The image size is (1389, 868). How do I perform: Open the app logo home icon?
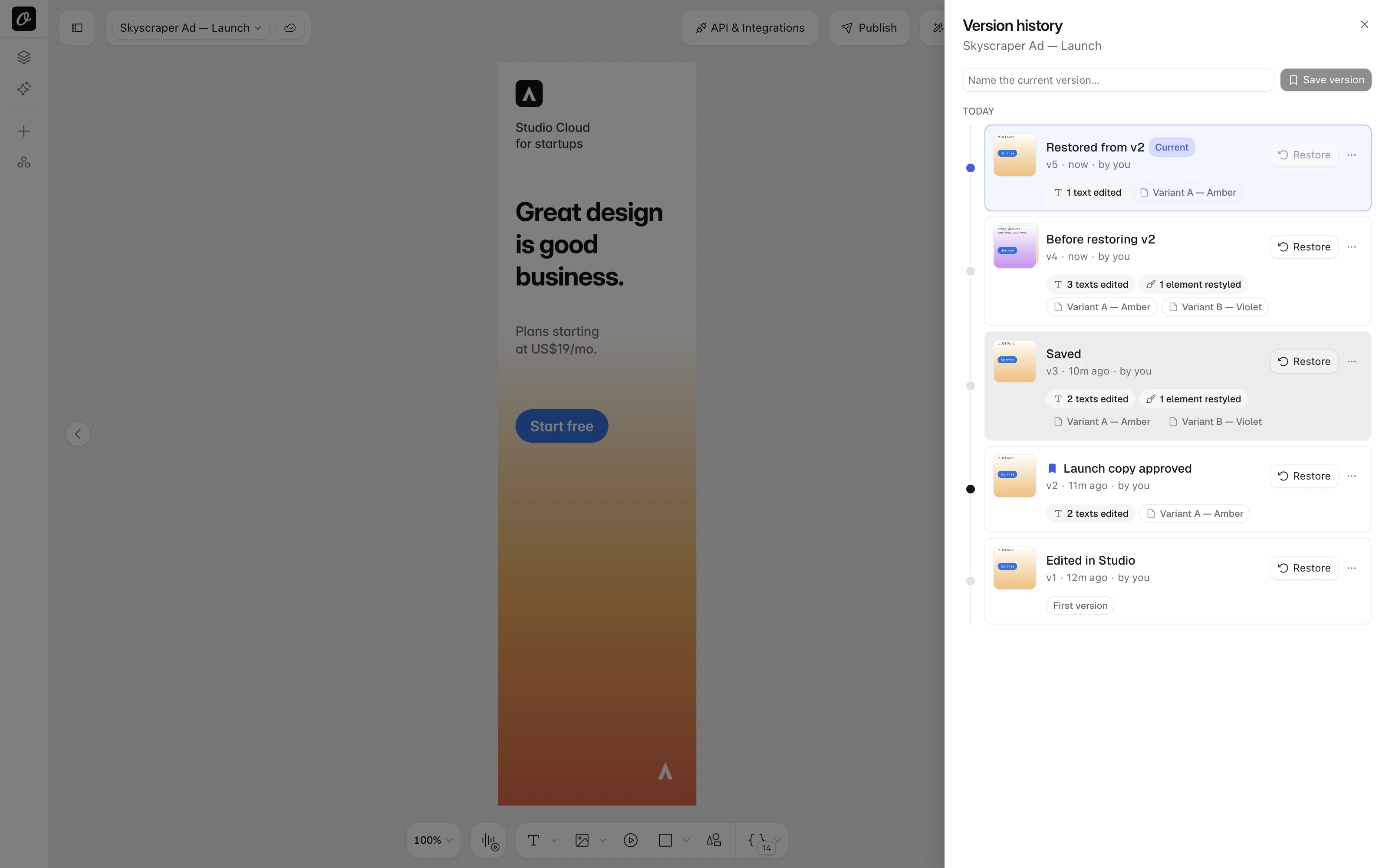(23, 18)
